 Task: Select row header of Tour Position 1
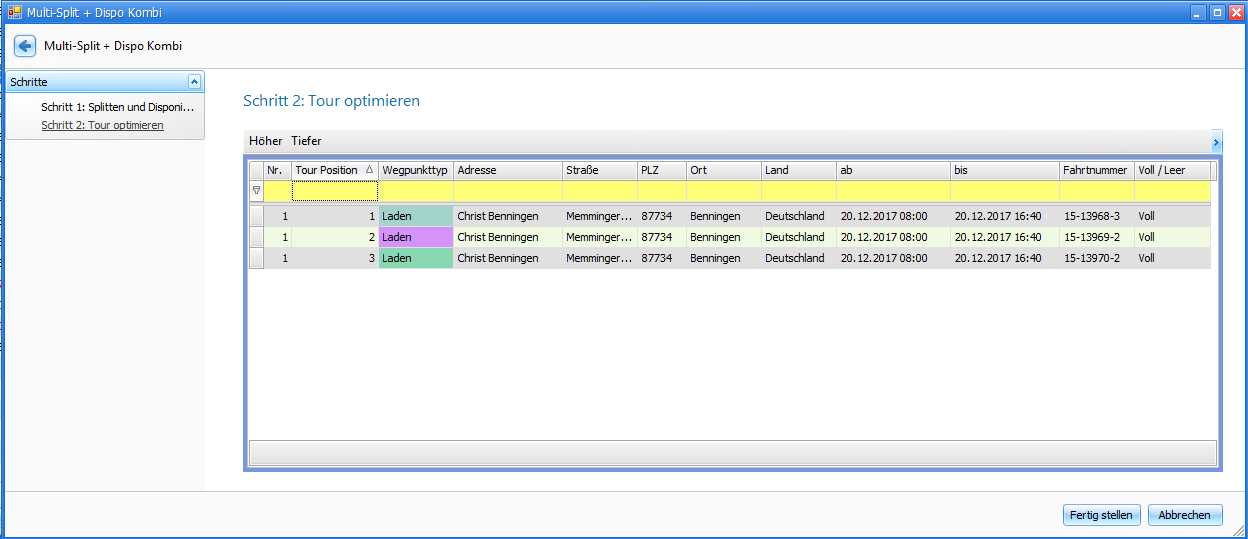coord(257,216)
